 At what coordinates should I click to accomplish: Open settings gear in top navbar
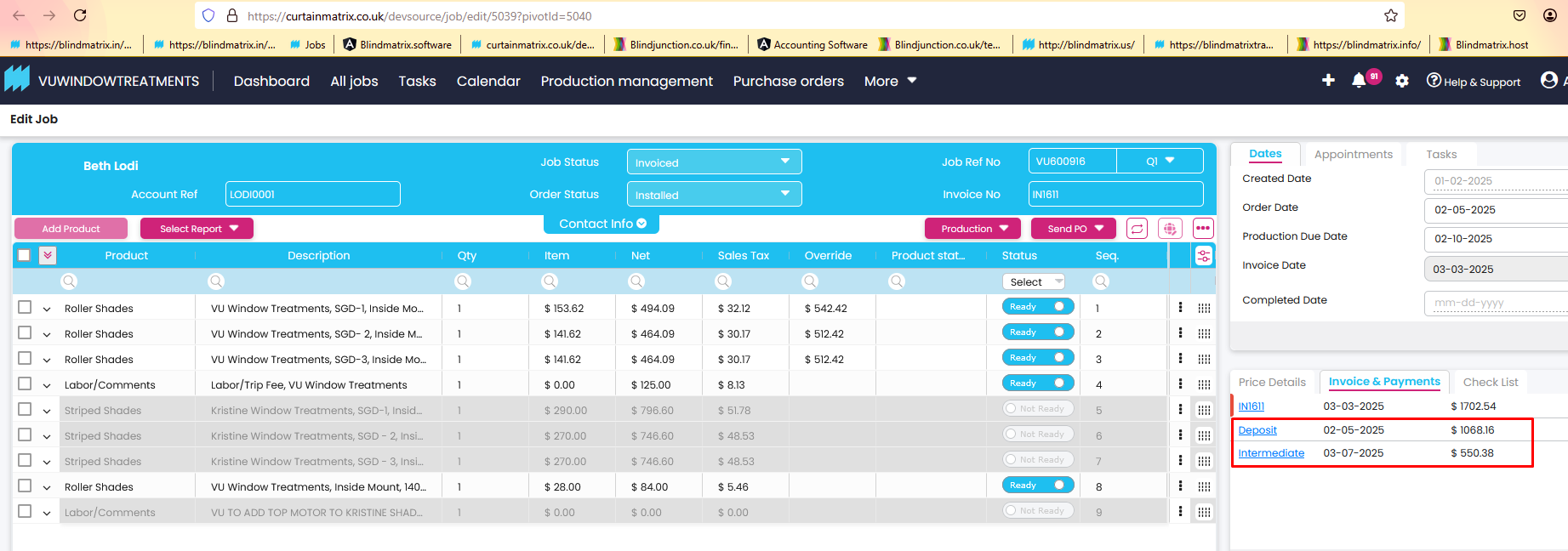1402,81
